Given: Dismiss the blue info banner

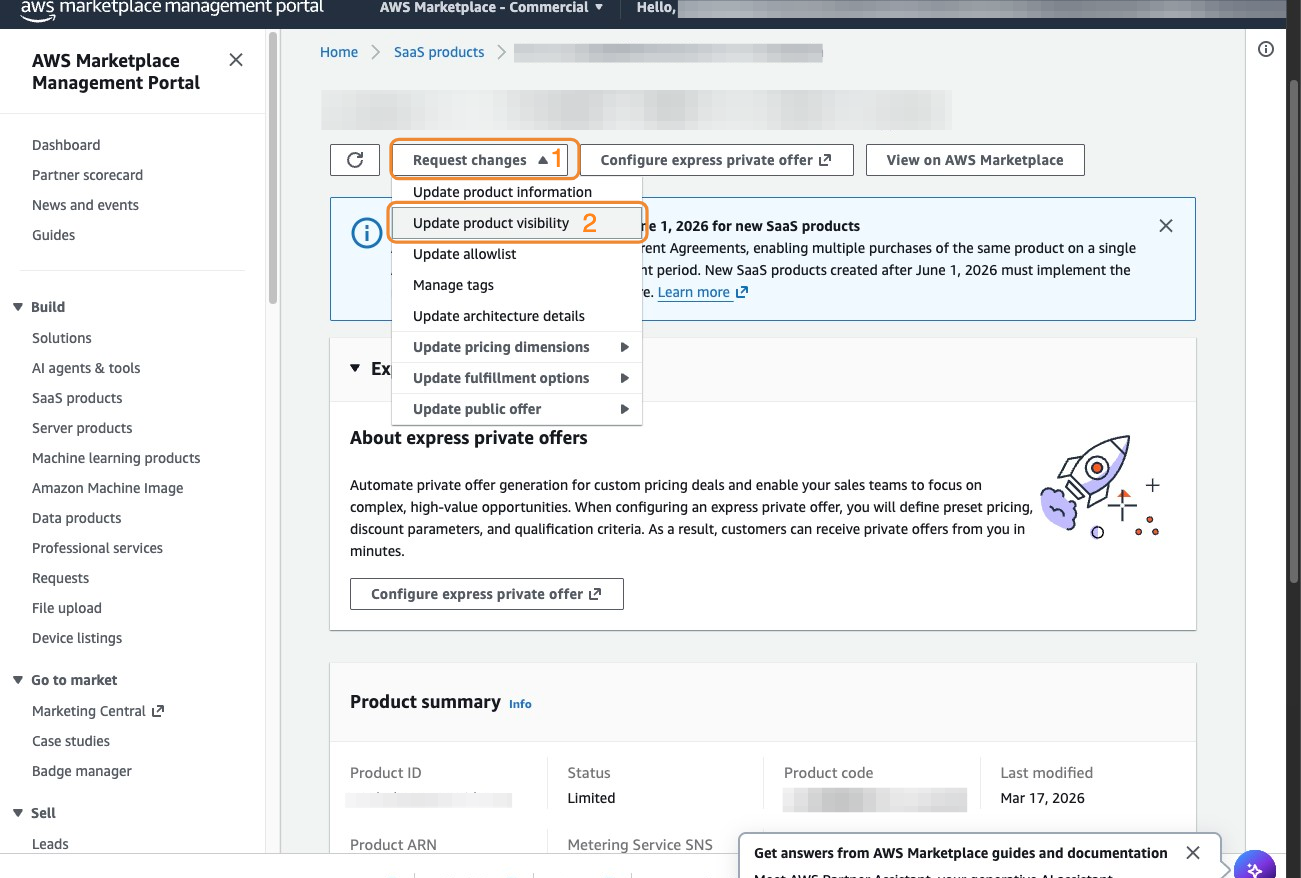Looking at the screenshot, I should (1166, 226).
